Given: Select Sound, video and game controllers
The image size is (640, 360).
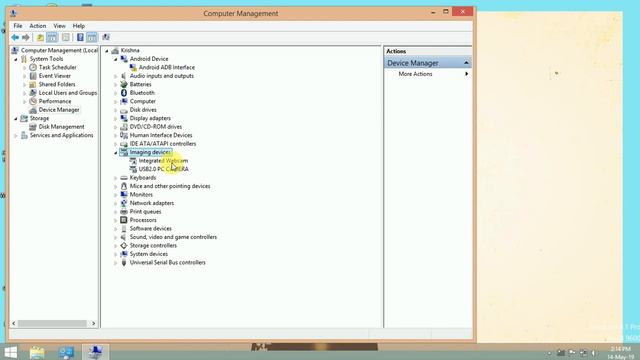Looking at the screenshot, I should coord(173,237).
